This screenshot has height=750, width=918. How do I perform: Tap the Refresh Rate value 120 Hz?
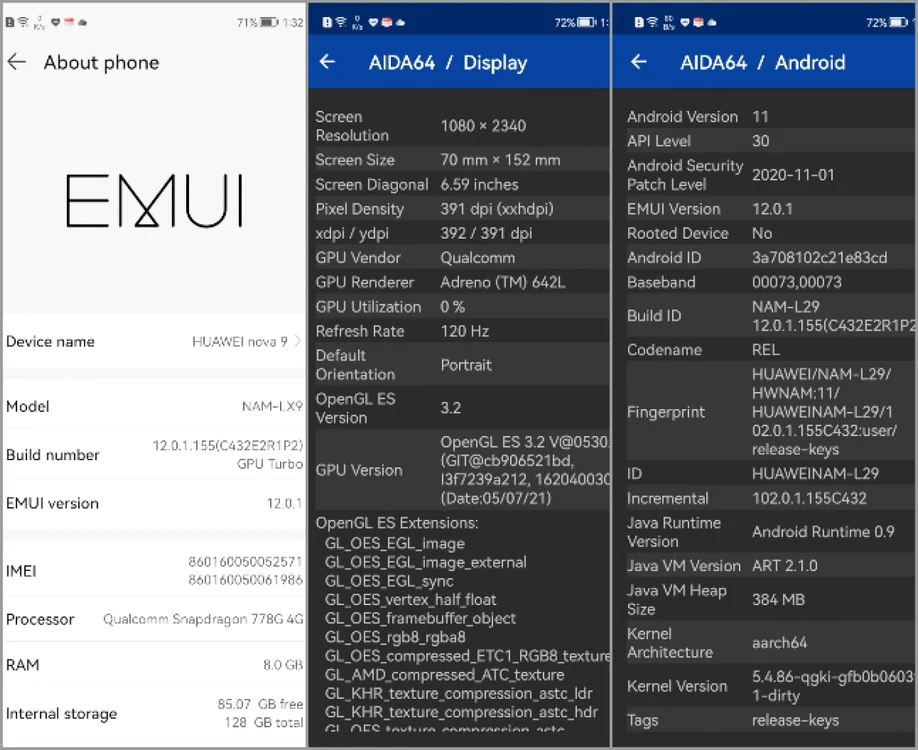[x=464, y=331]
